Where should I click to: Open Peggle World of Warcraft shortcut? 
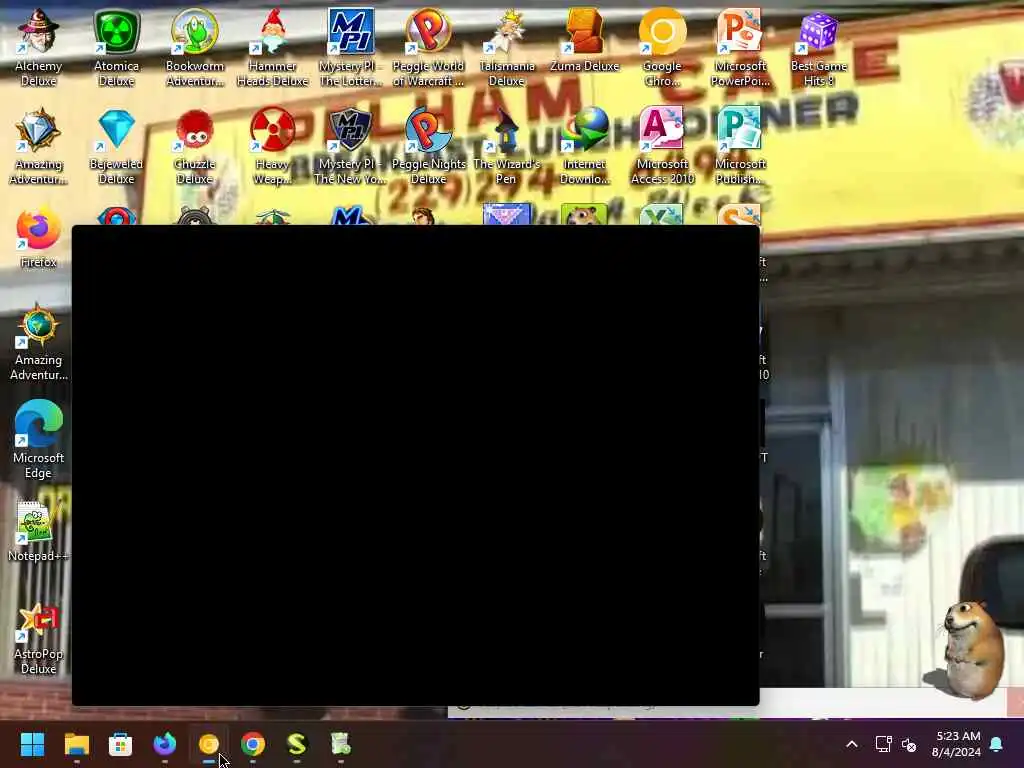428,47
